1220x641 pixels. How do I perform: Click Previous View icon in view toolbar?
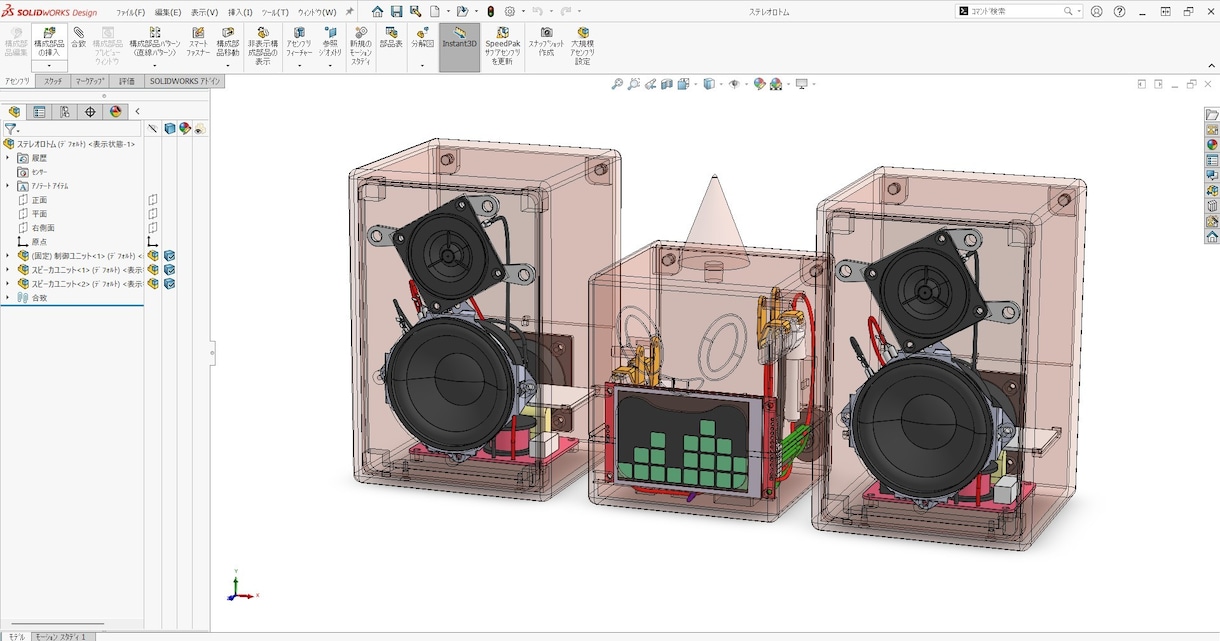point(650,84)
